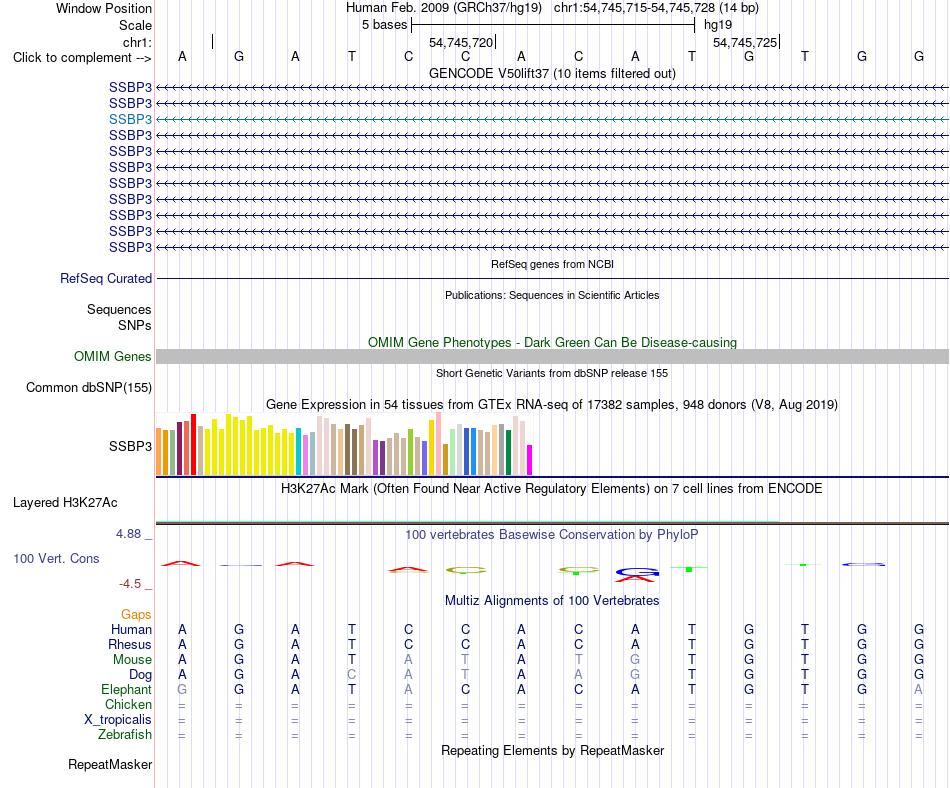Image resolution: width=950 pixels, height=788 pixels.
Task: Select the Chicken species row label
Action: pos(128,704)
